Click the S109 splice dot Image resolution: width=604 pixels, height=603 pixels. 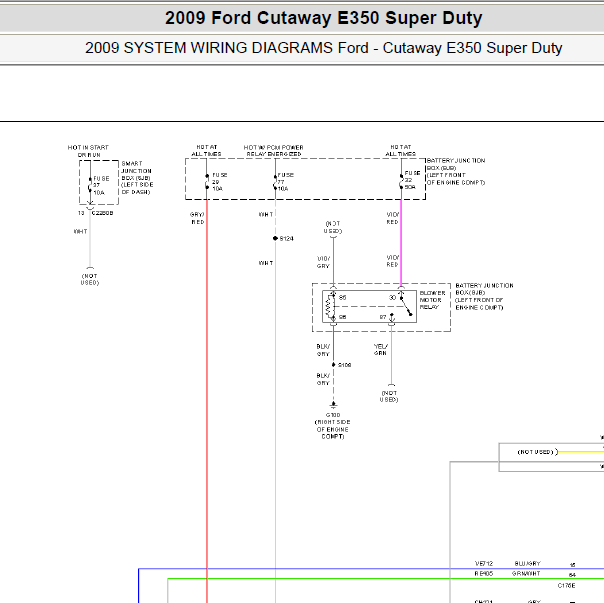[334, 364]
